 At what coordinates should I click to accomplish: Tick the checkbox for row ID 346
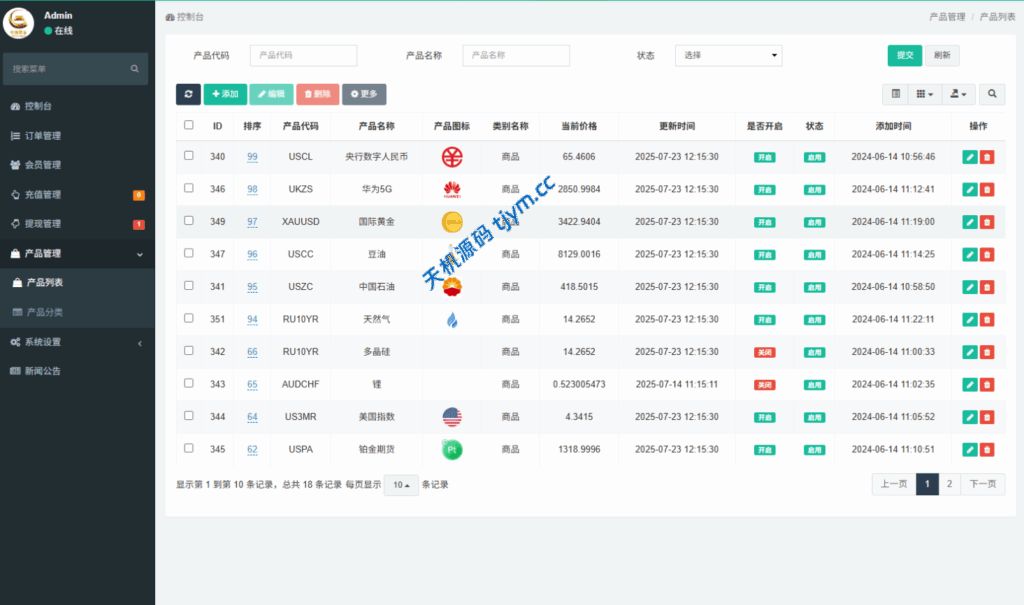pos(189,188)
